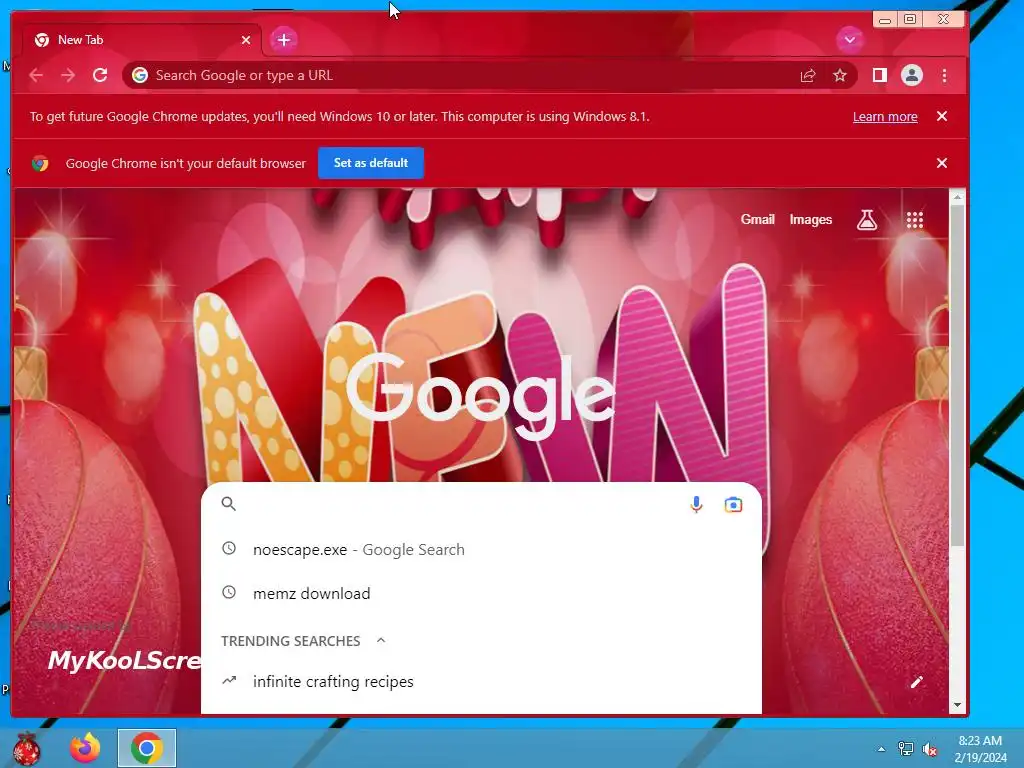Viewport: 1024px width, 768px height.
Task: Close the New Tab tab
Action: pyautogui.click(x=246, y=40)
